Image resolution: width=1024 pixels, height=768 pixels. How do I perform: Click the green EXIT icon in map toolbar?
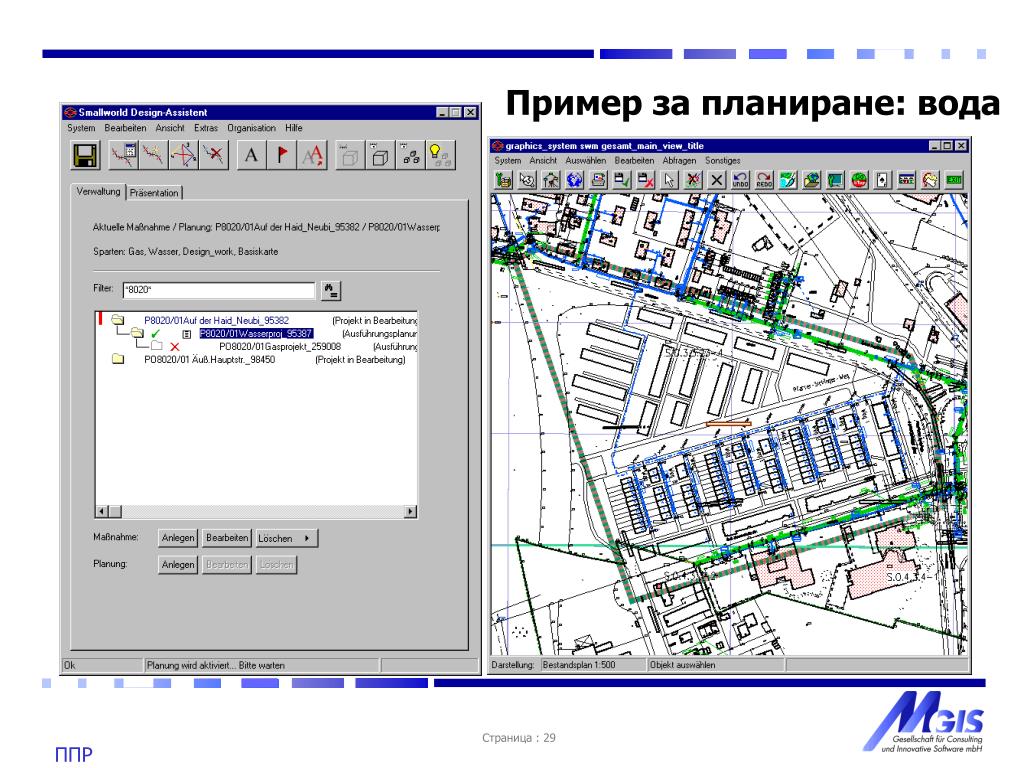coord(954,180)
